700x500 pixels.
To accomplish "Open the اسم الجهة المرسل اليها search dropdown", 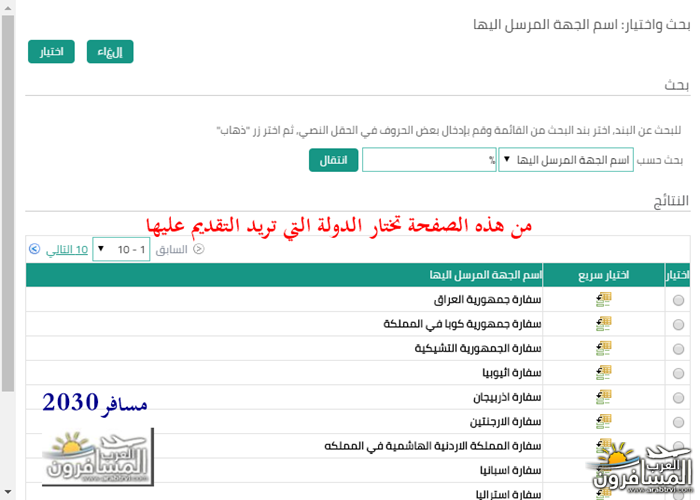I will click(x=566, y=160).
